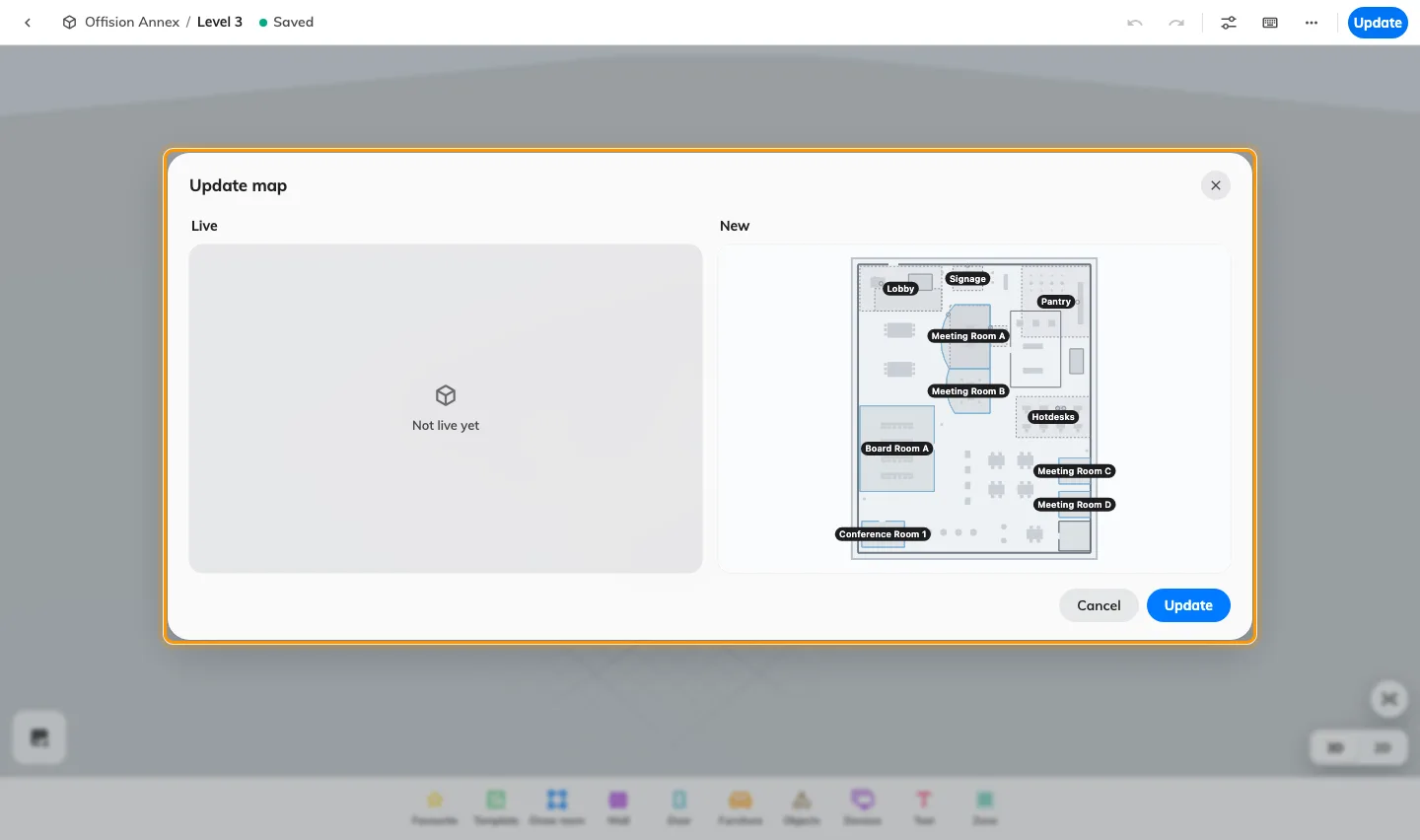Click the New heading above map preview

(x=735, y=226)
